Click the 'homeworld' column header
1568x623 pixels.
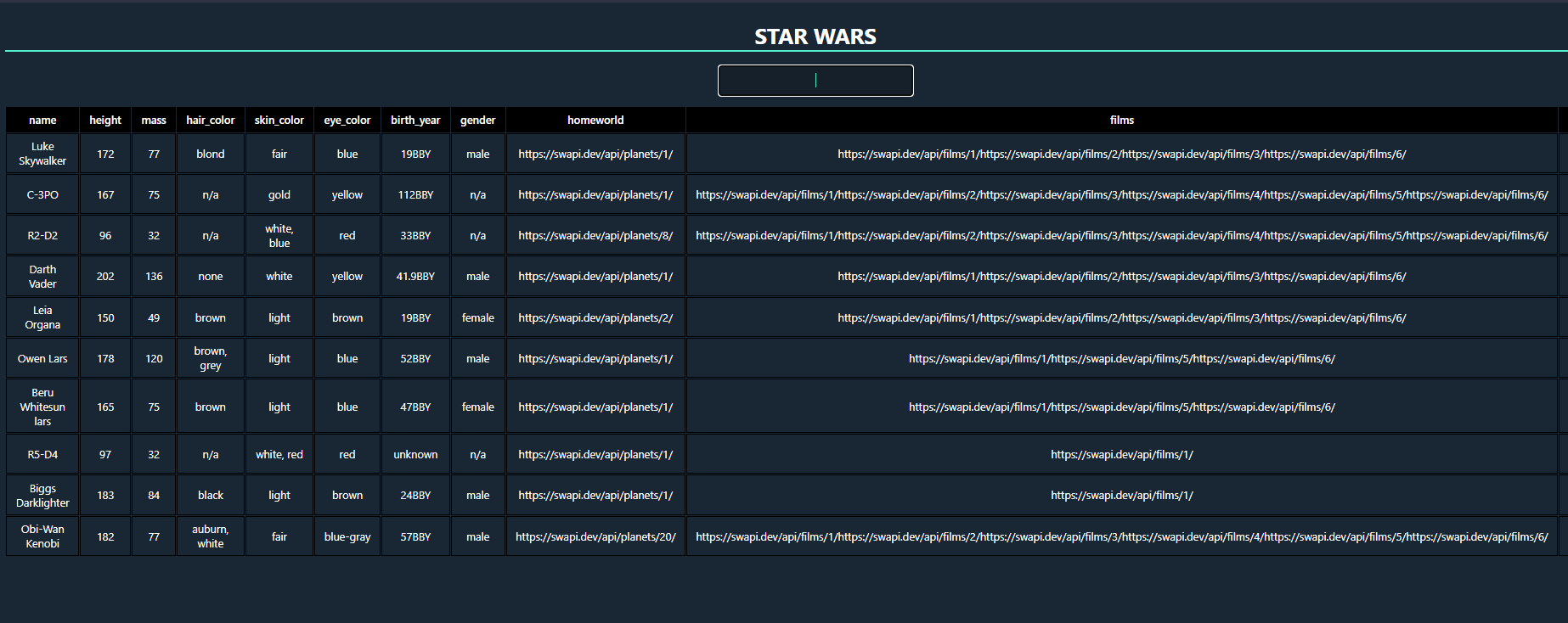pyautogui.click(x=595, y=120)
